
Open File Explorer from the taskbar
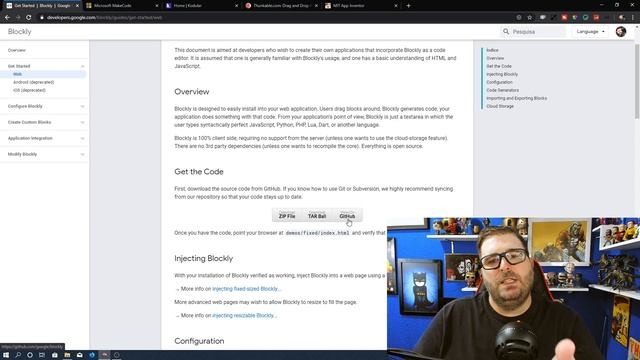click(x=67, y=355)
